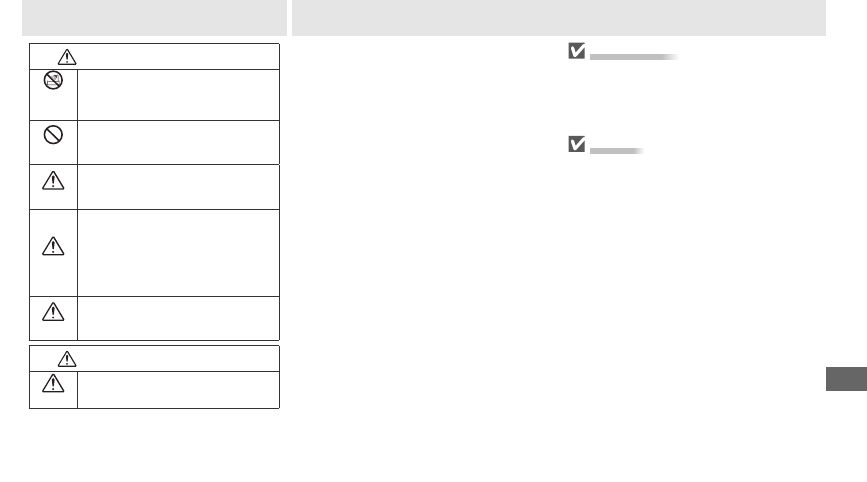Click the empty cell in the second table's body row

pos(179,390)
